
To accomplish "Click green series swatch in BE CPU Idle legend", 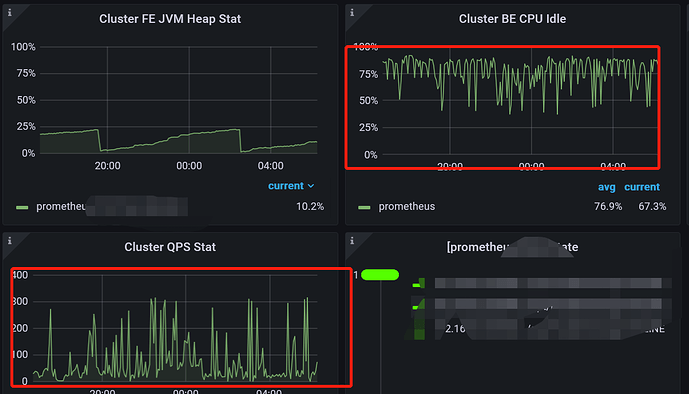I will coord(364,207).
